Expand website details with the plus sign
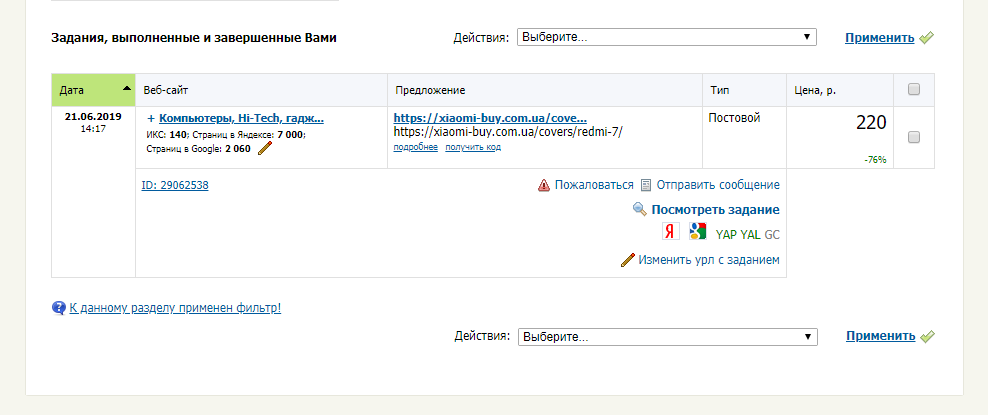This screenshot has width=988, height=415. (x=150, y=118)
